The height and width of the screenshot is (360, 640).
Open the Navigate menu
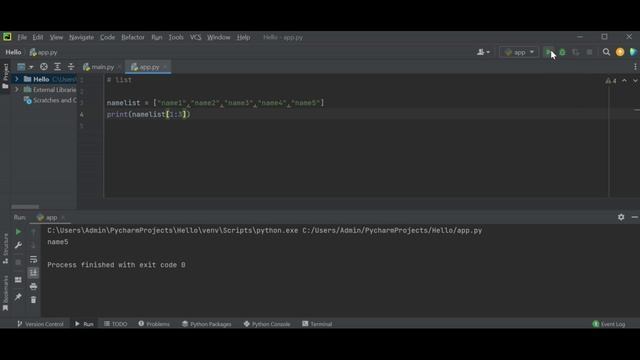[81, 37]
